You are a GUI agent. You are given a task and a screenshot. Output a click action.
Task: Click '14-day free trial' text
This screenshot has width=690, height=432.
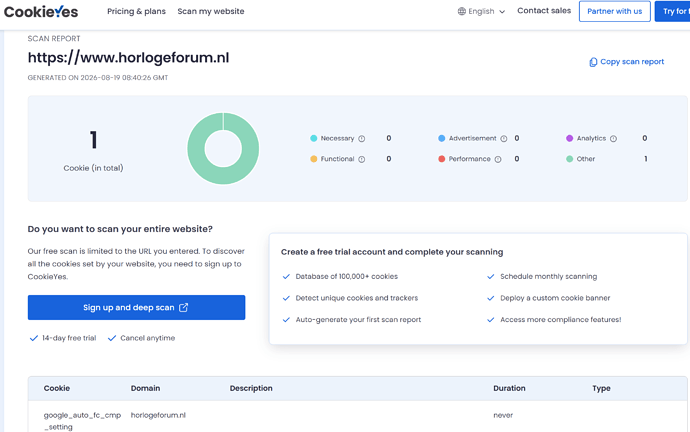click(69, 338)
